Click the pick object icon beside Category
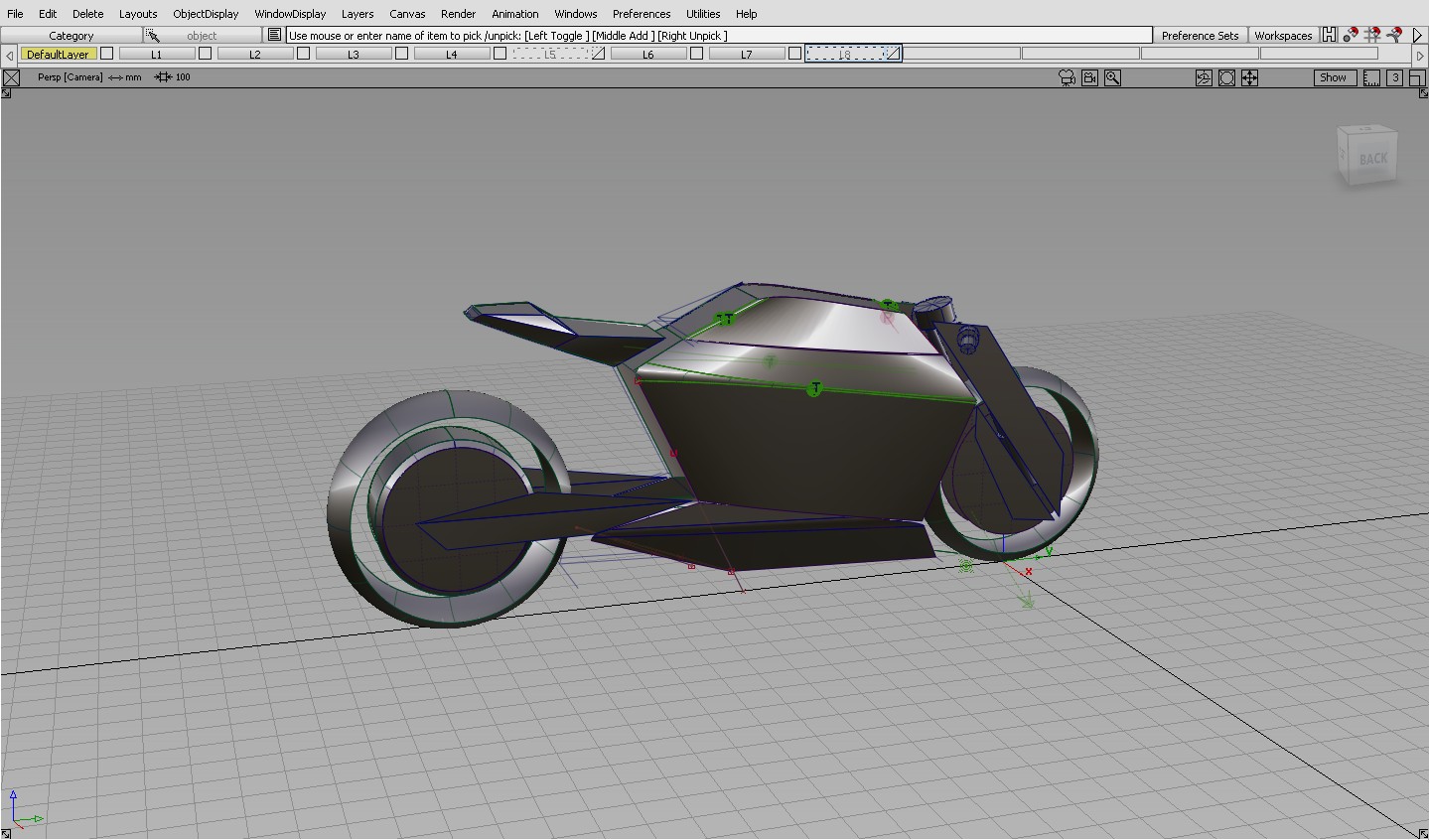1429x840 pixels. point(153,35)
